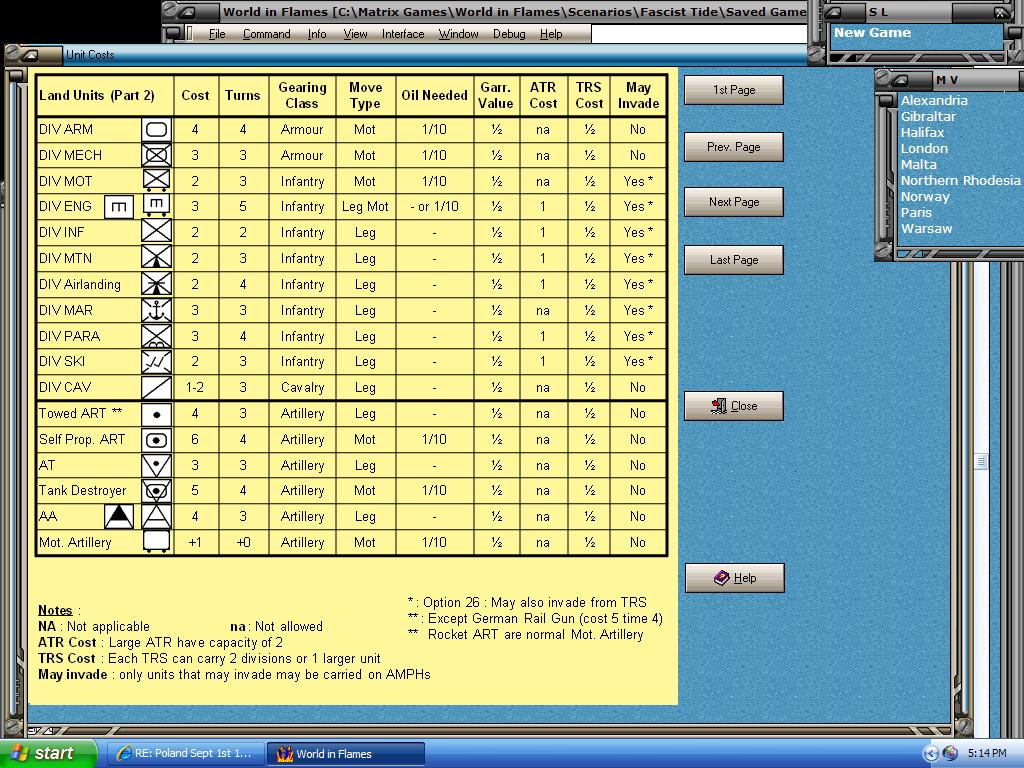The height and width of the screenshot is (768, 1024).
Task: Click the taskbar clock showing 5:14 PM
Action: [x=987, y=754]
